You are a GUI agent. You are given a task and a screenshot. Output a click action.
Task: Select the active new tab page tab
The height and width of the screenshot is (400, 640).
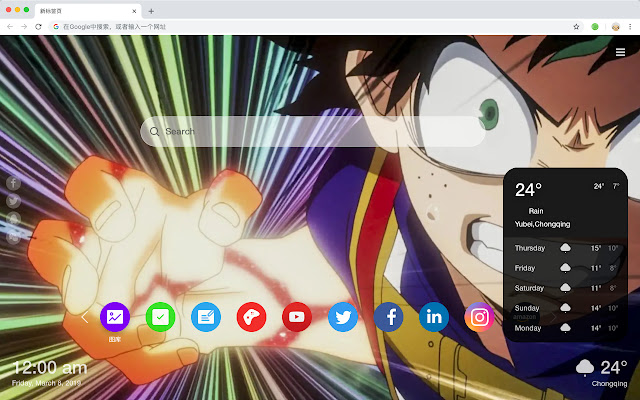(88, 11)
